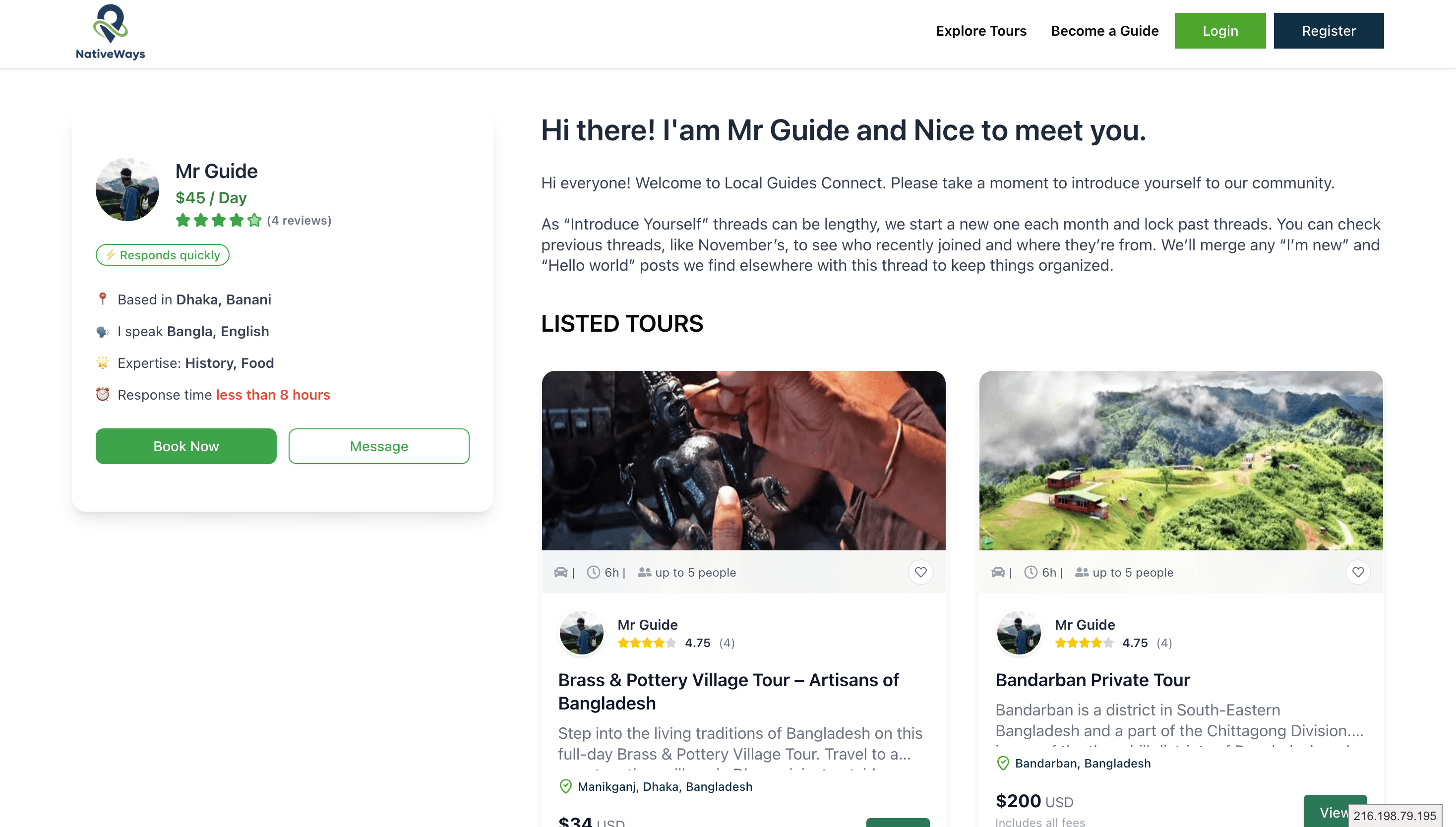Click the location pin icon beside Based in

pyautogui.click(x=102, y=299)
